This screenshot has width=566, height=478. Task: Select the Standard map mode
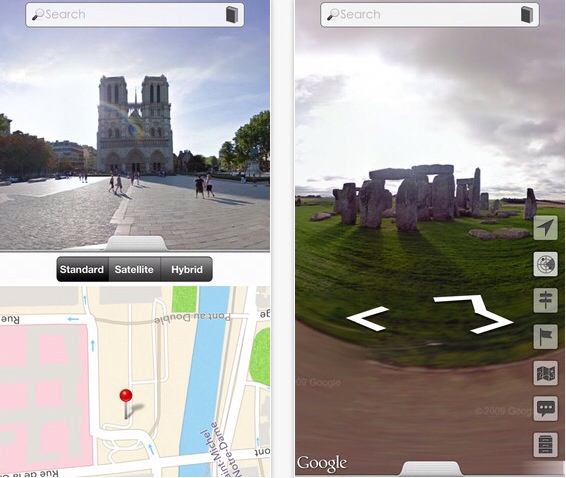(83, 269)
